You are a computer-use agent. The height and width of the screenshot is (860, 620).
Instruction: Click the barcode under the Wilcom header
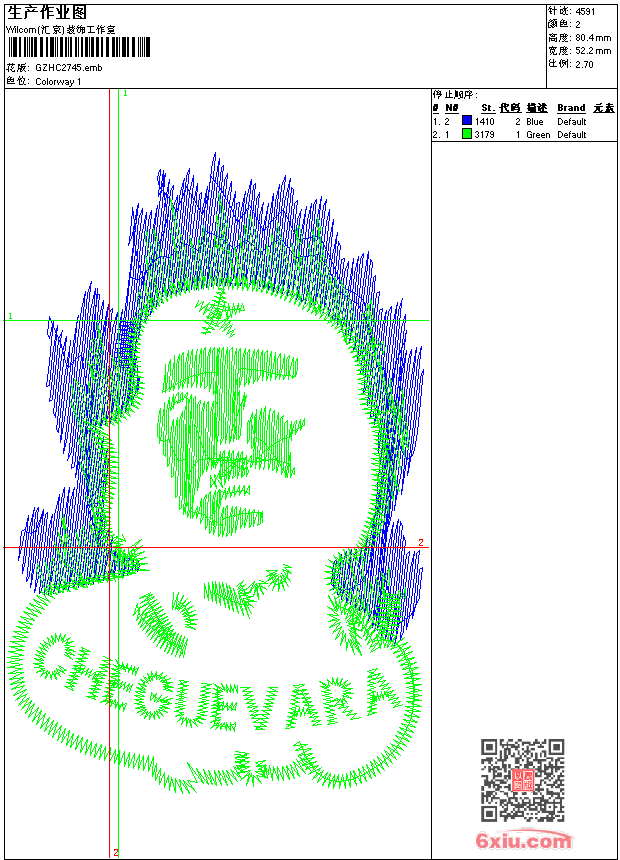pos(78,47)
